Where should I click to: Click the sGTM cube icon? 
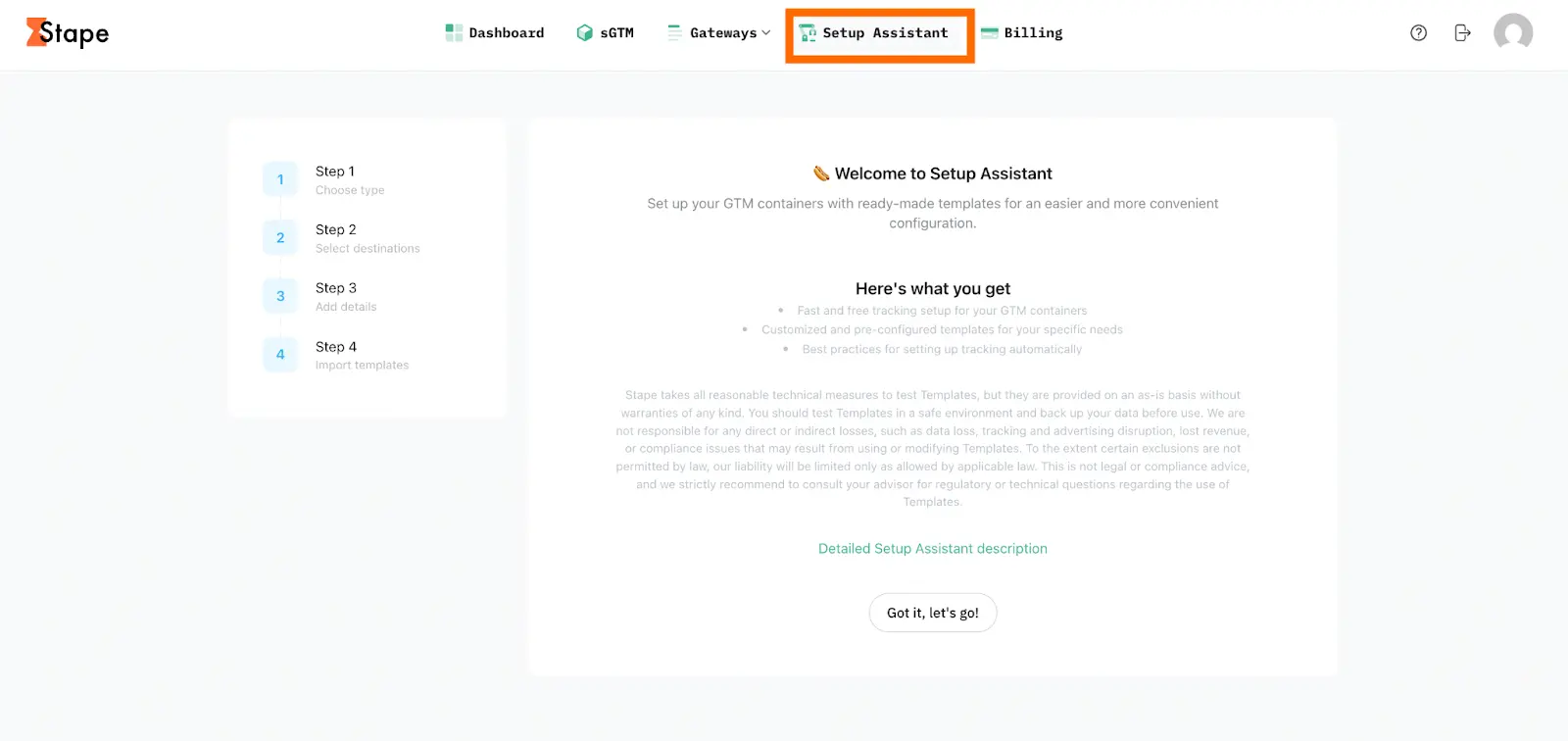click(x=583, y=32)
